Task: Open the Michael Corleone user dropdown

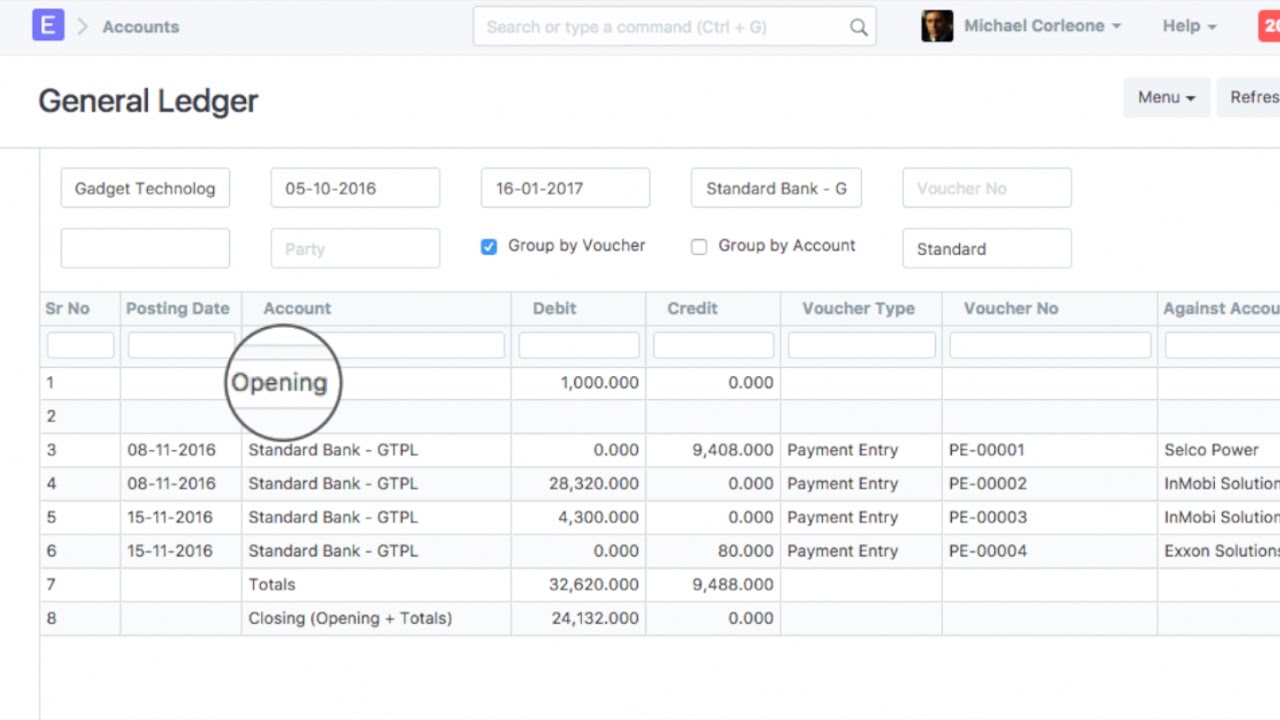Action: [x=1042, y=26]
